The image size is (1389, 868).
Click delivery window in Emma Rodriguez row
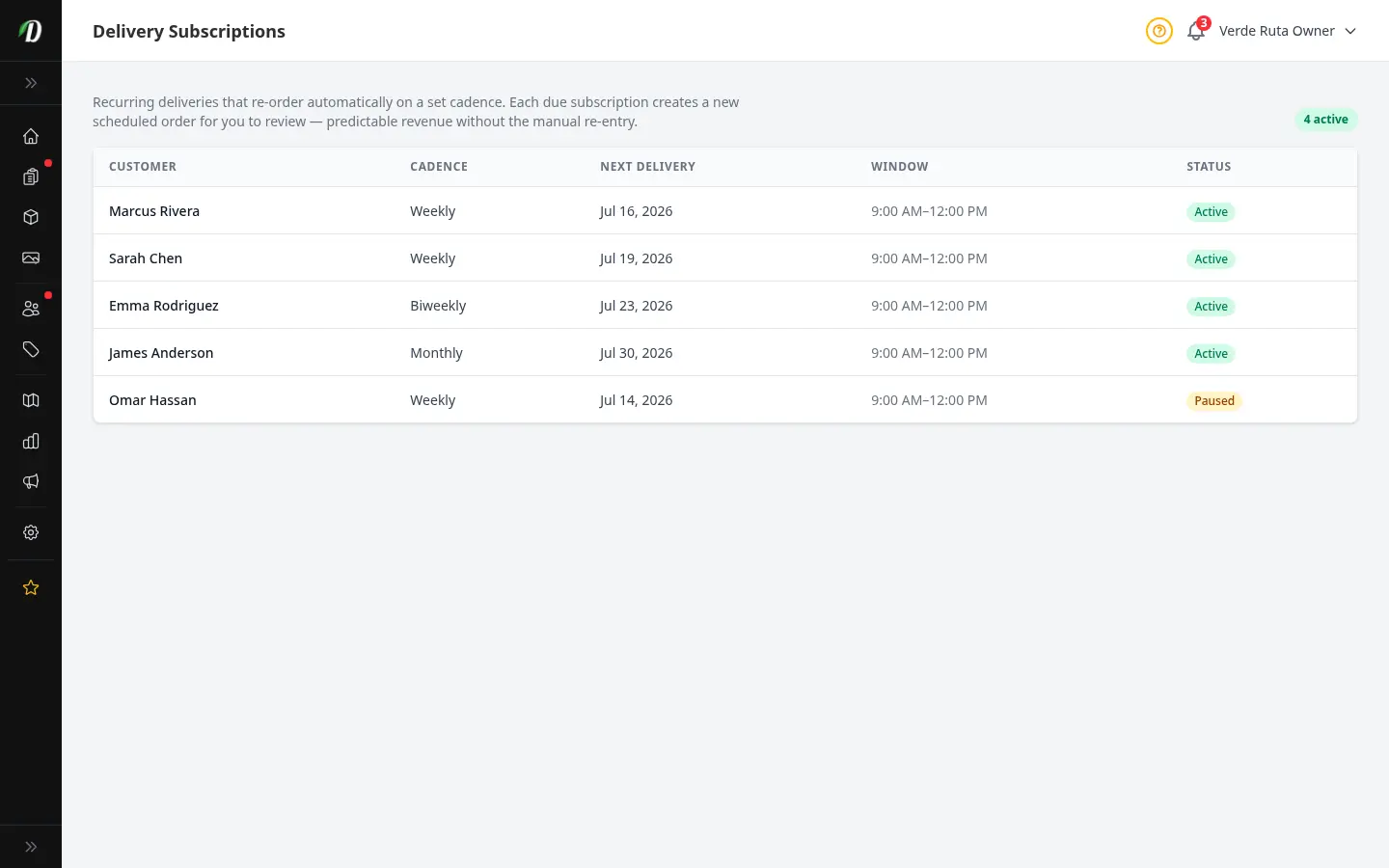(929, 306)
